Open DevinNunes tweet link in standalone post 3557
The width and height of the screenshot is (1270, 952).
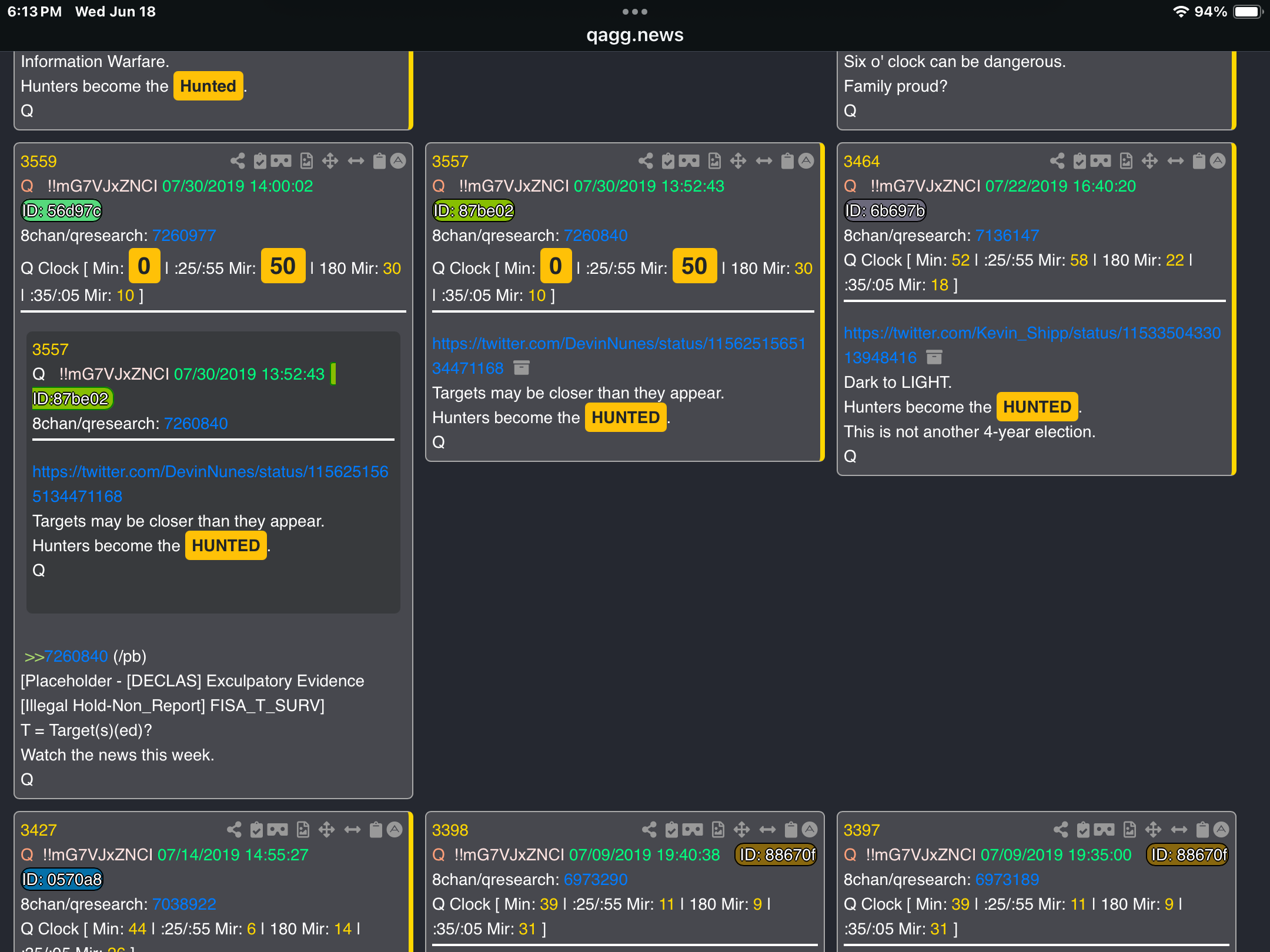(619, 356)
